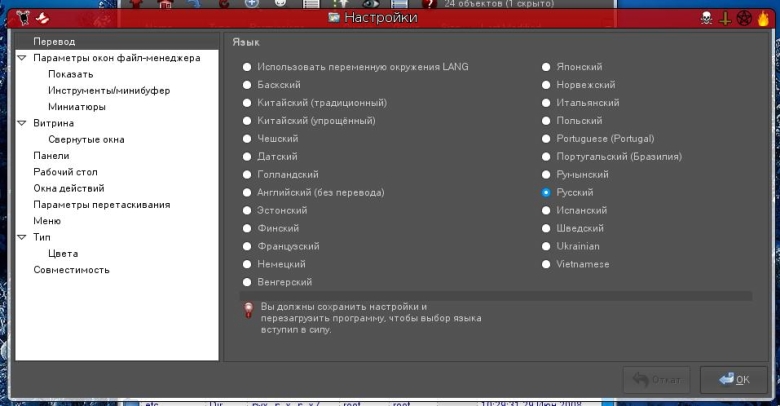Image resolution: width=780 pixels, height=406 pixels.
Task: Pick Испанский as the language
Action: (x=546, y=210)
